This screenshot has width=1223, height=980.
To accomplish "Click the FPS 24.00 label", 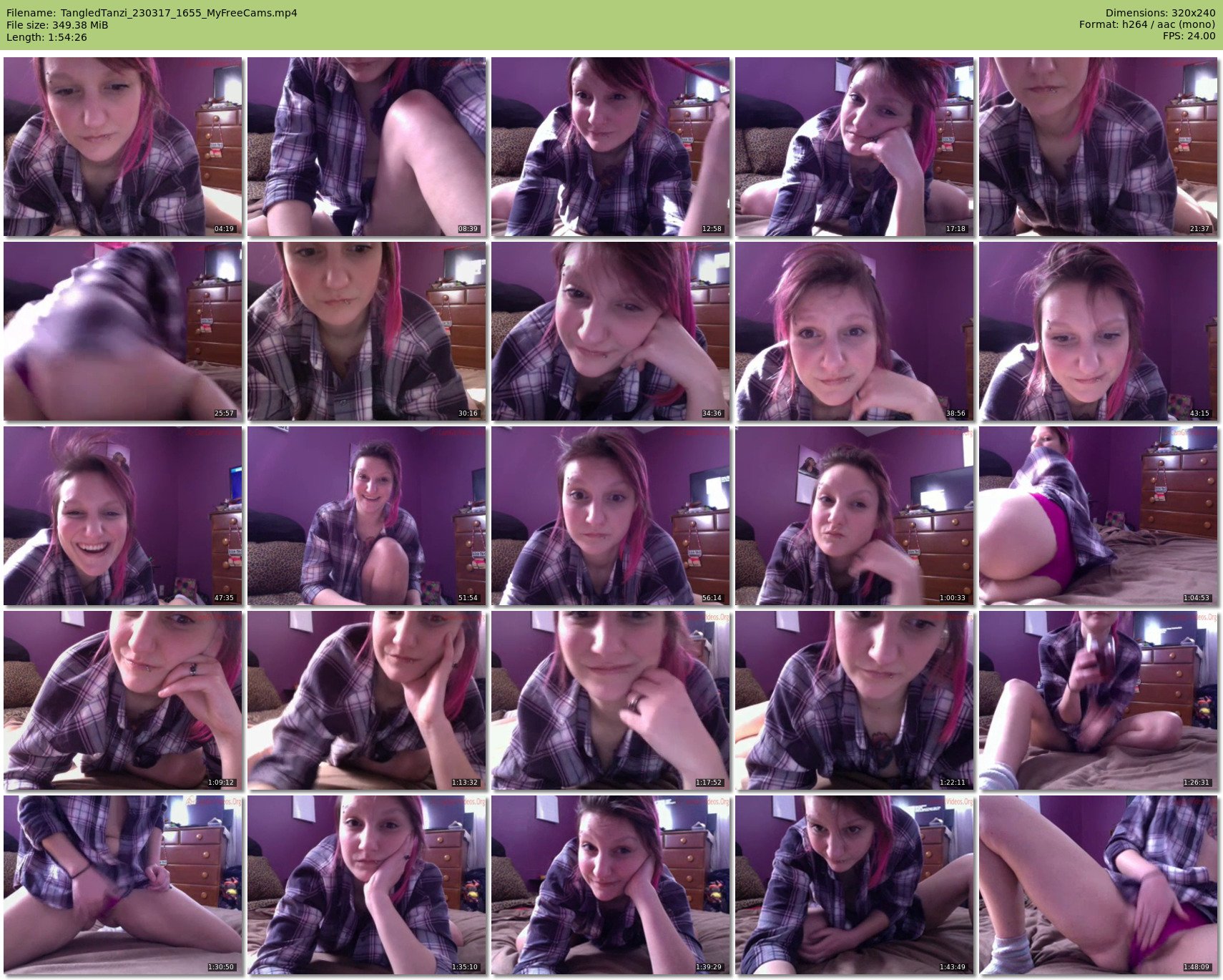I will coord(1189,36).
